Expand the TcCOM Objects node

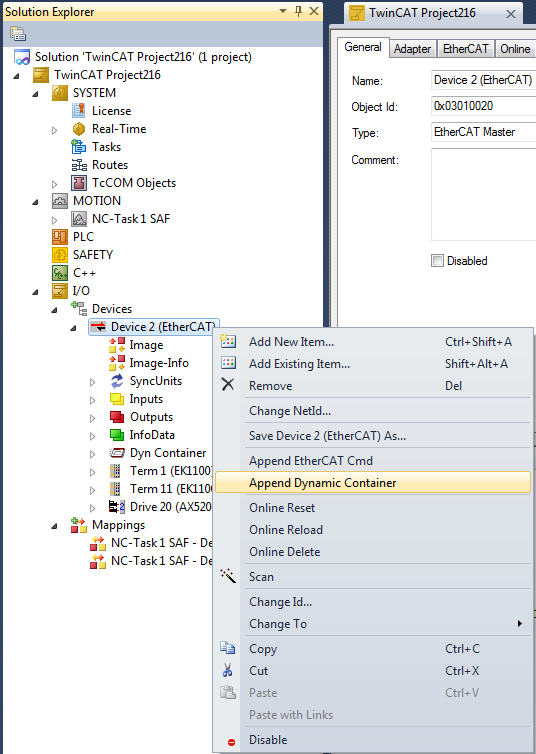tap(54, 184)
